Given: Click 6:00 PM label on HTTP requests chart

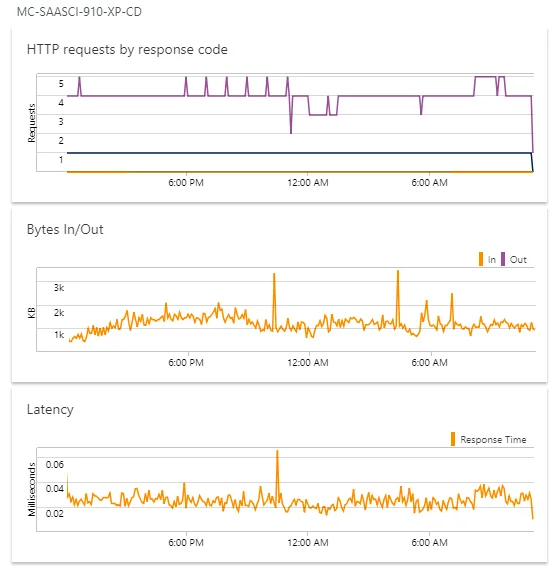Looking at the screenshot, I should [x=186, y=183].
